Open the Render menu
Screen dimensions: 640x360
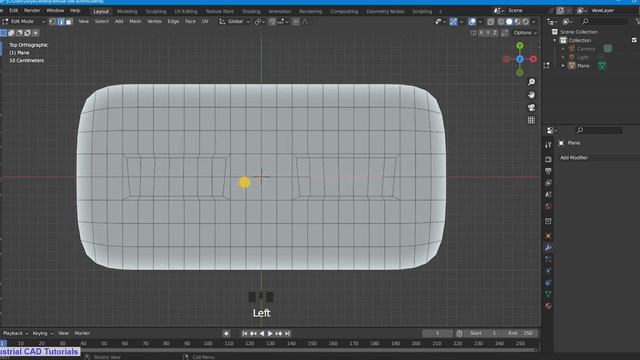[32, 10]
